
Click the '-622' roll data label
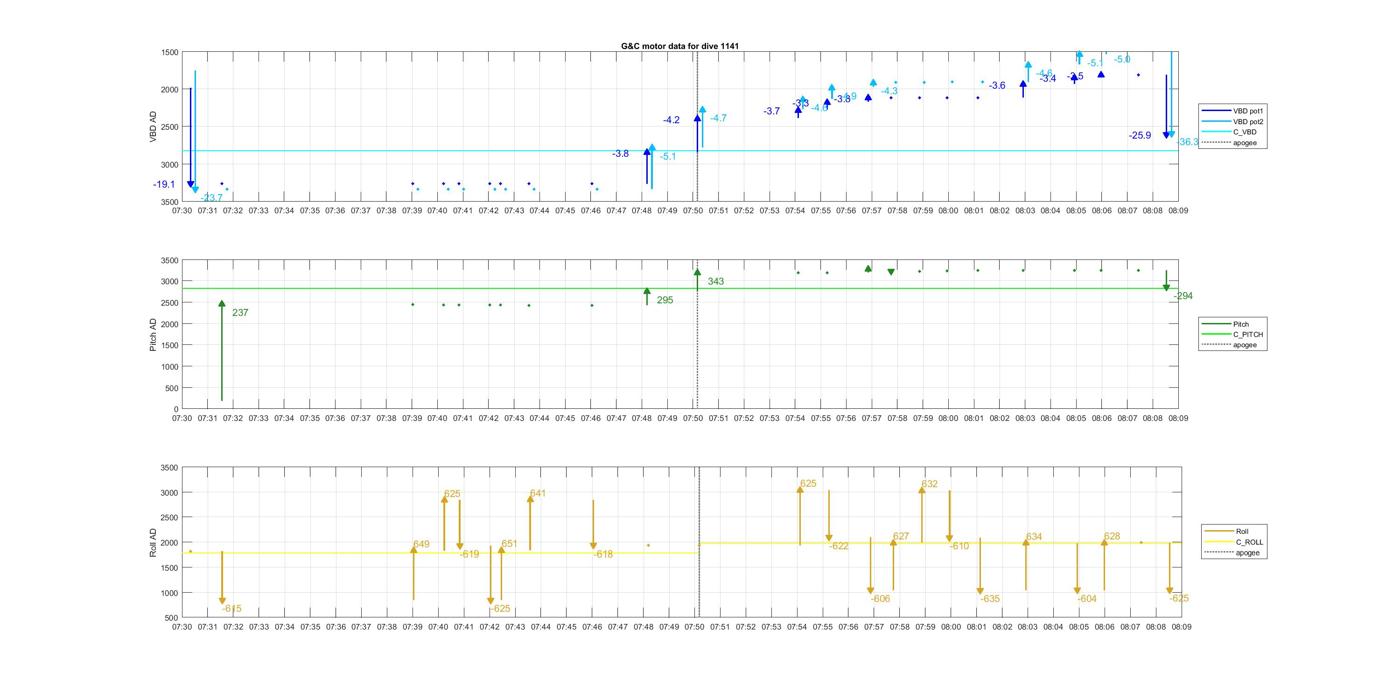point(838,546)
